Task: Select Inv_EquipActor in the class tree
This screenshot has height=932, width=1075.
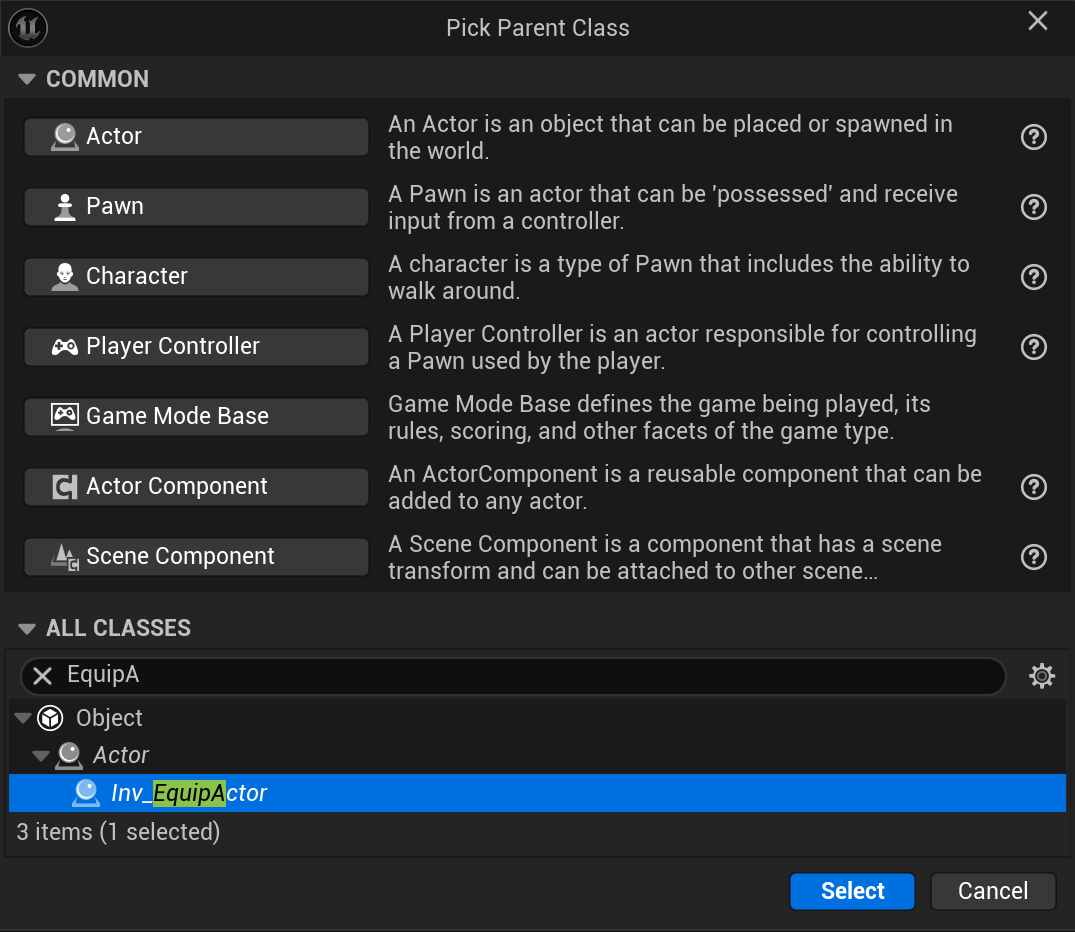Action: pos(189,793)
